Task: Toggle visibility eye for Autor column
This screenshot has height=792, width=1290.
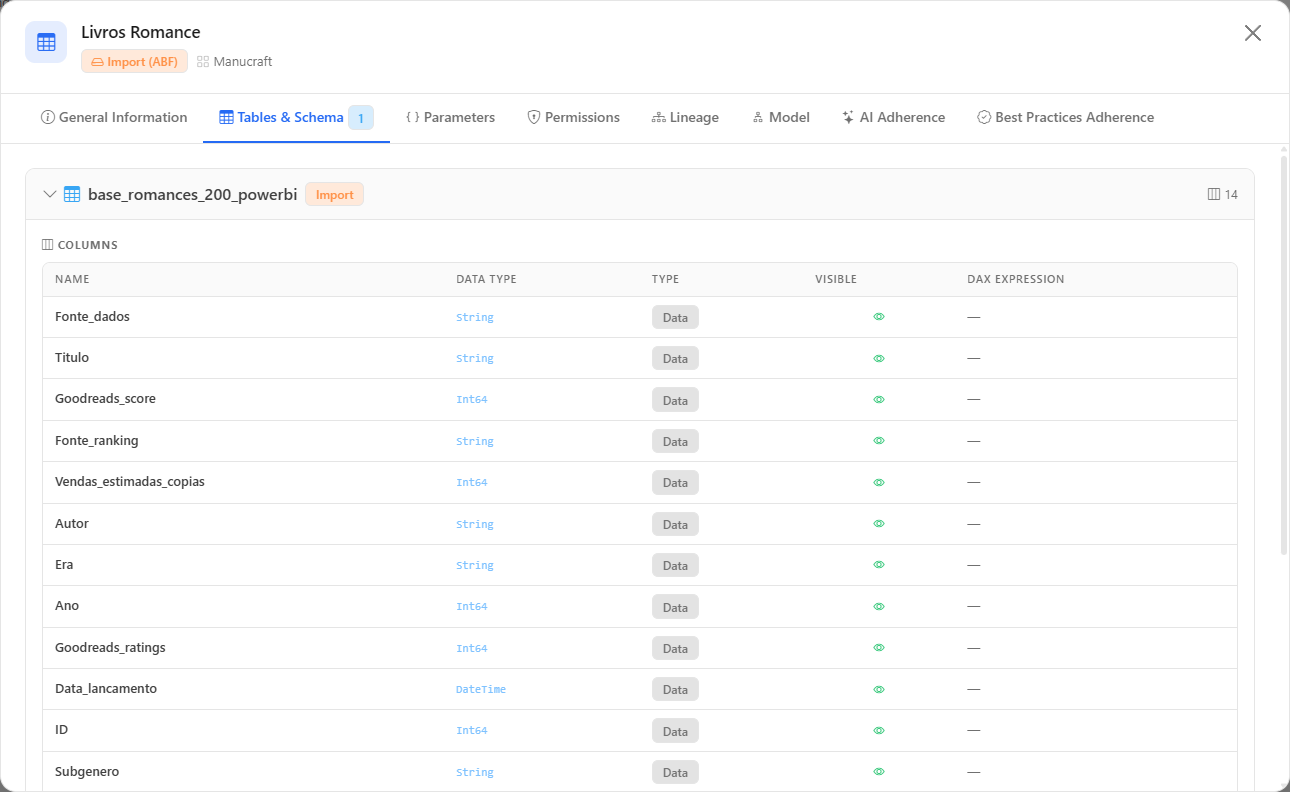Action: coord(879,524)
